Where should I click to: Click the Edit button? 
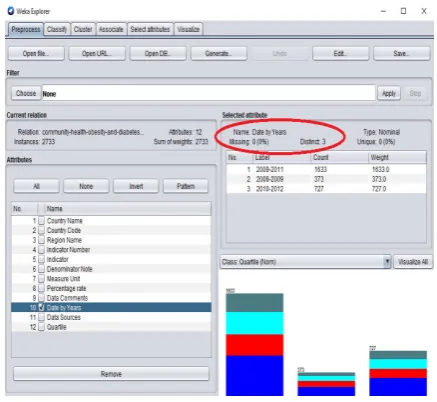point(341,53)
